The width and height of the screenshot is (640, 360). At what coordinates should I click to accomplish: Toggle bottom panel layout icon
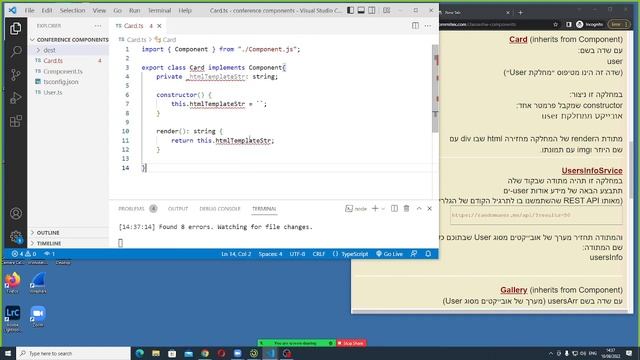coord(361,11)
